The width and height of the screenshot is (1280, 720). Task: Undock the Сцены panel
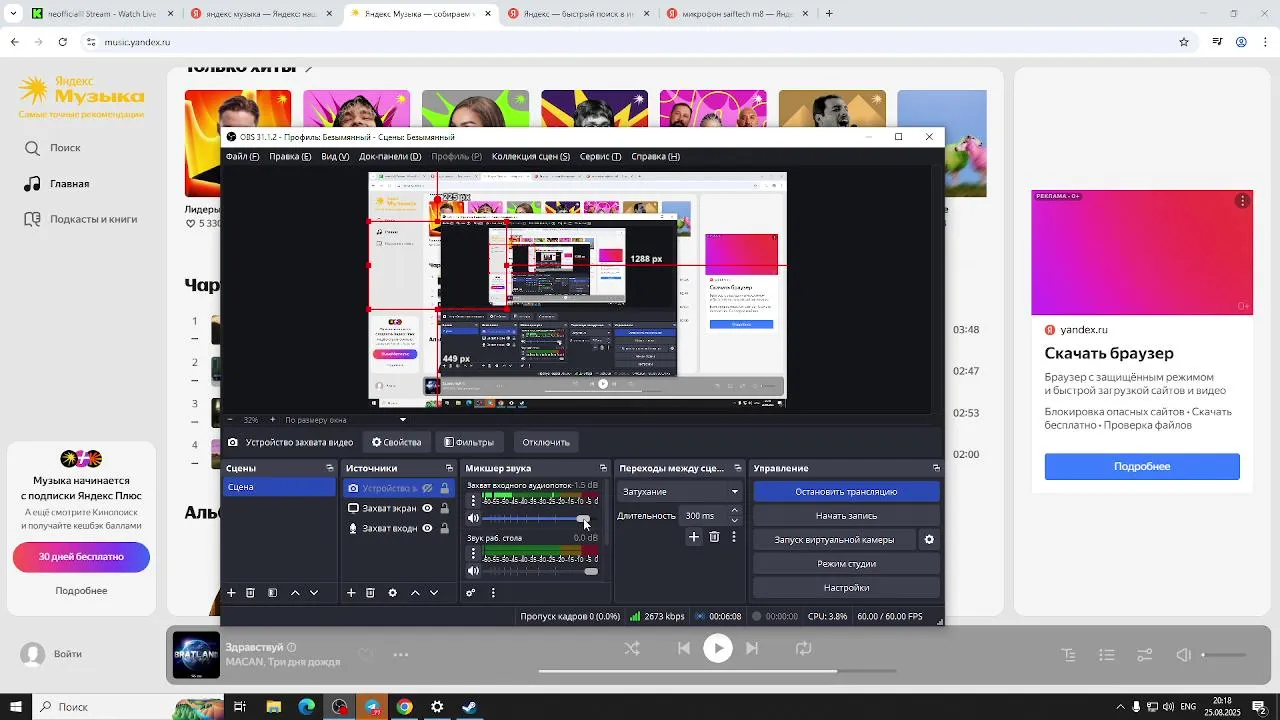coord(330,468)
